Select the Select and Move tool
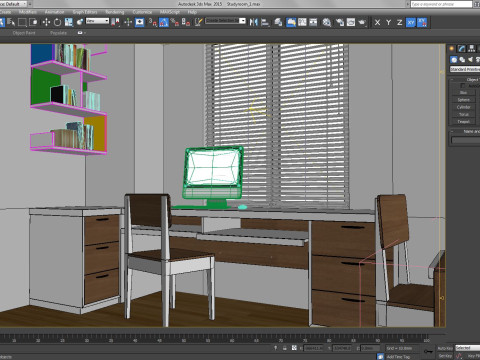Image resolution: width=480 pixels, height=360 pixels. (x=46, y=22)
